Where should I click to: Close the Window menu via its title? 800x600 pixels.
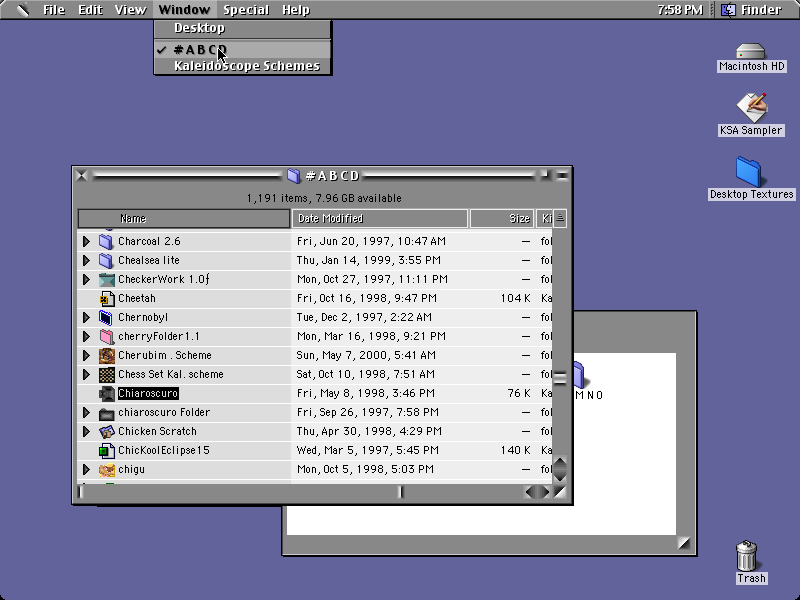184,10
